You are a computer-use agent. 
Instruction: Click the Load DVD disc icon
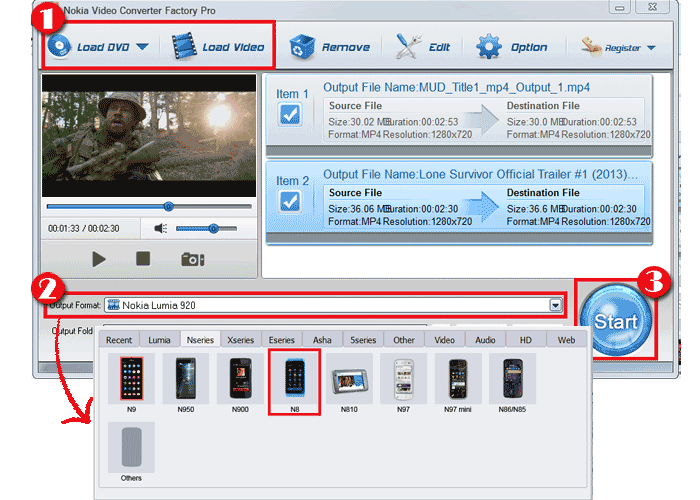pyautogui.click(x=59, y=46)
